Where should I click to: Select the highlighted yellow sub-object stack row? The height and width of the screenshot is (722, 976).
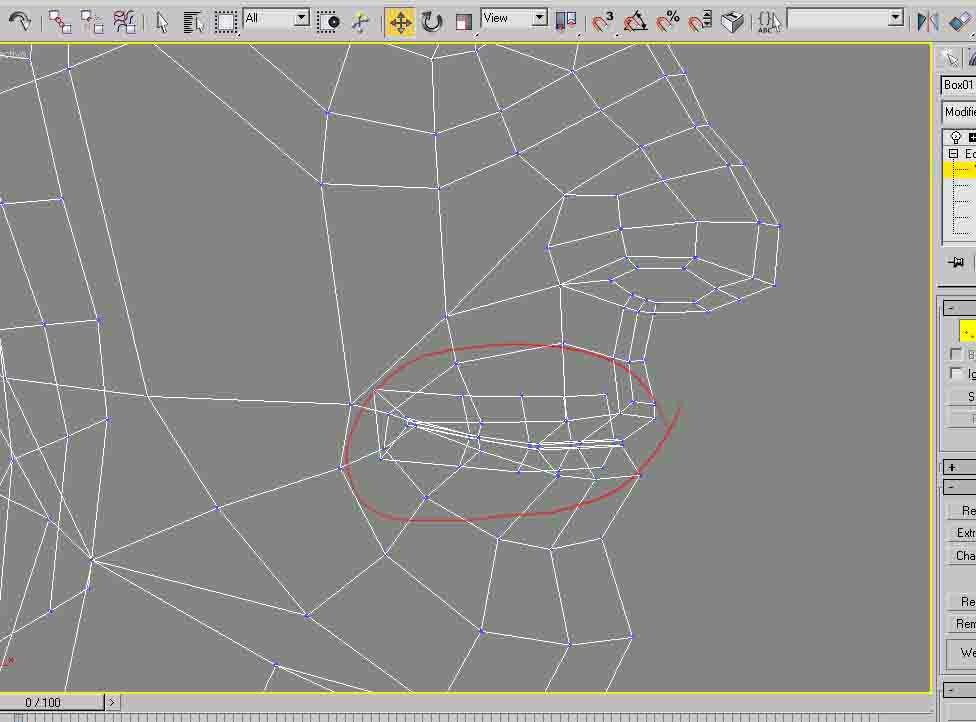[x=960, y=169]
